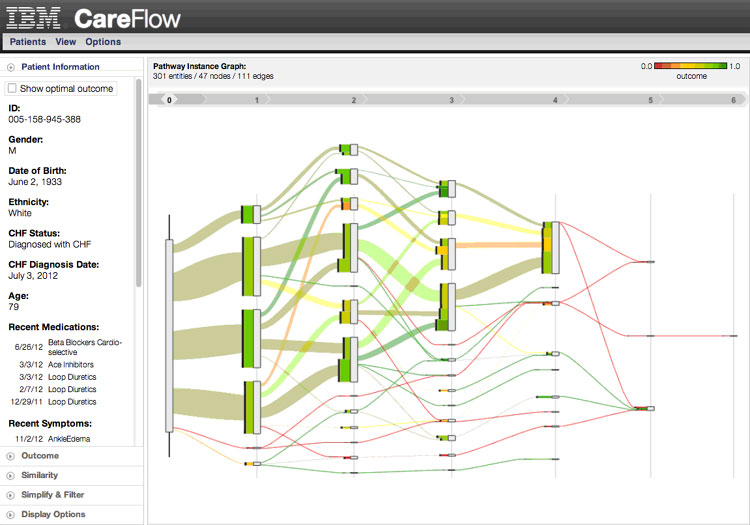Click the 301 entities / 47 nodes statistics text
This screenshot has height=525, width=750.
tap(213, 76)
